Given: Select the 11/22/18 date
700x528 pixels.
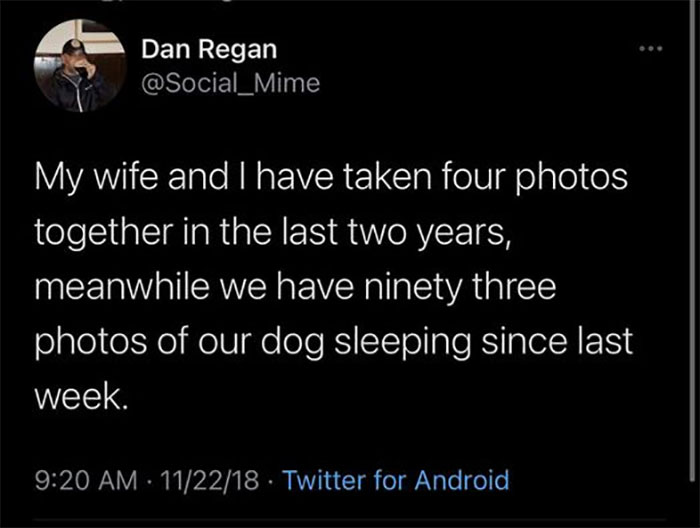Looking at the screenshot, I should (x=210, y=479).
